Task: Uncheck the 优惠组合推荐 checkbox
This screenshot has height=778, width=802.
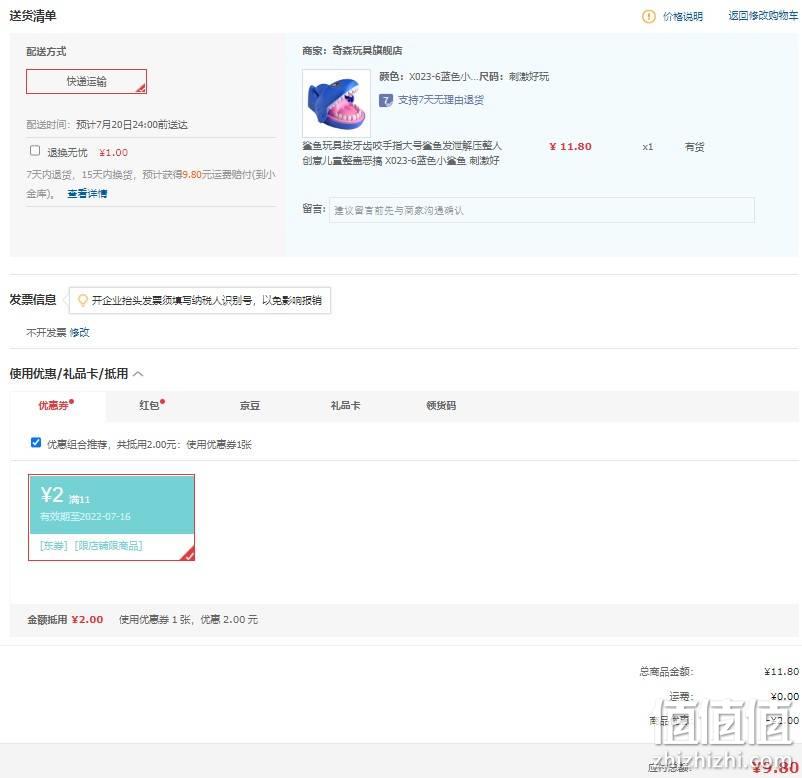Action: pyautogui.click(x=36, y=442)
